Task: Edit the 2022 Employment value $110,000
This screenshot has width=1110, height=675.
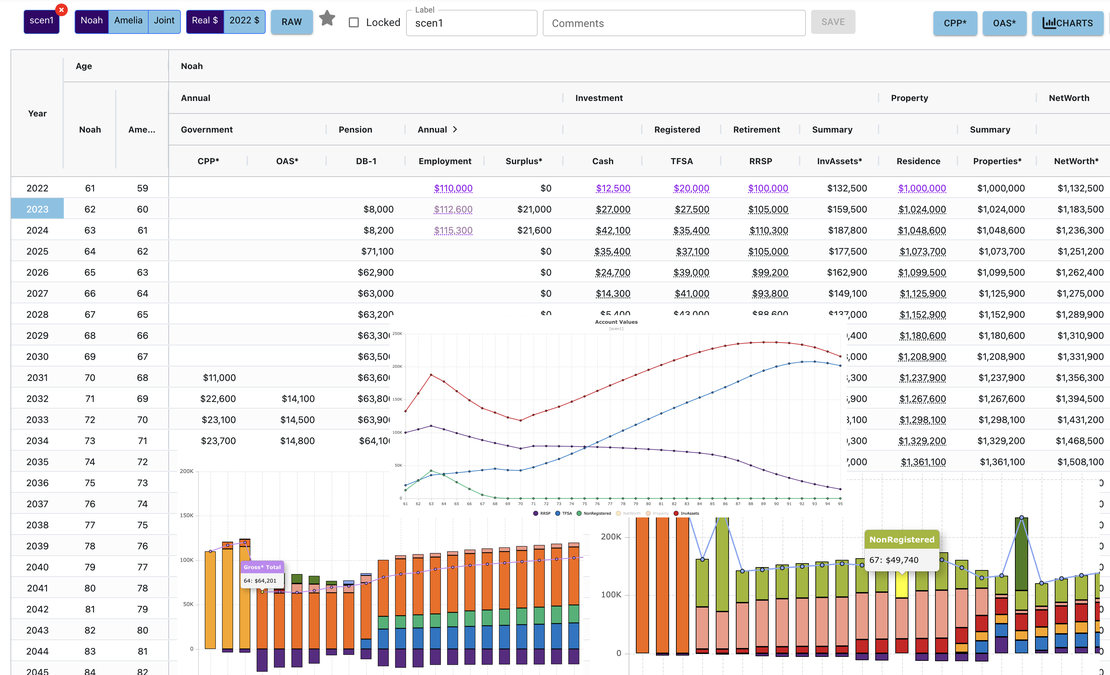Action: coord(453,188)
